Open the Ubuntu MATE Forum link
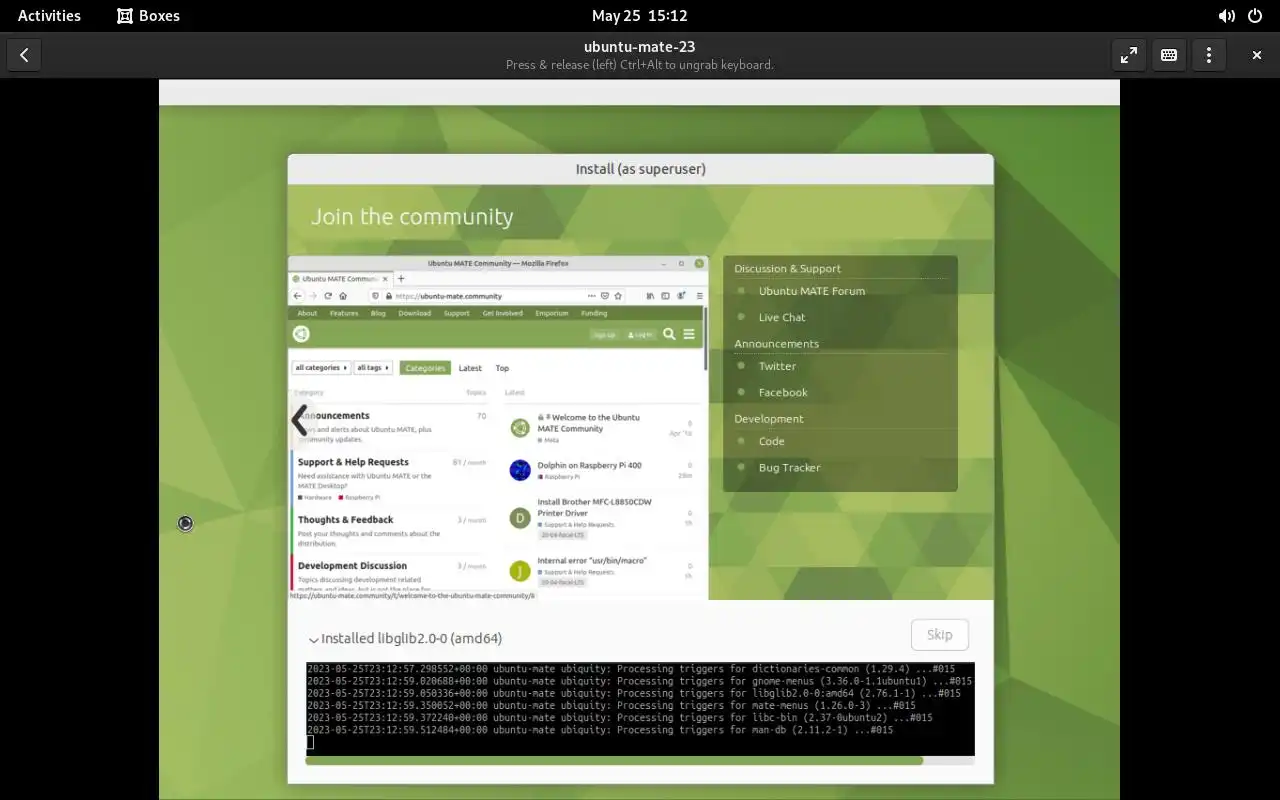 [812, 291]
